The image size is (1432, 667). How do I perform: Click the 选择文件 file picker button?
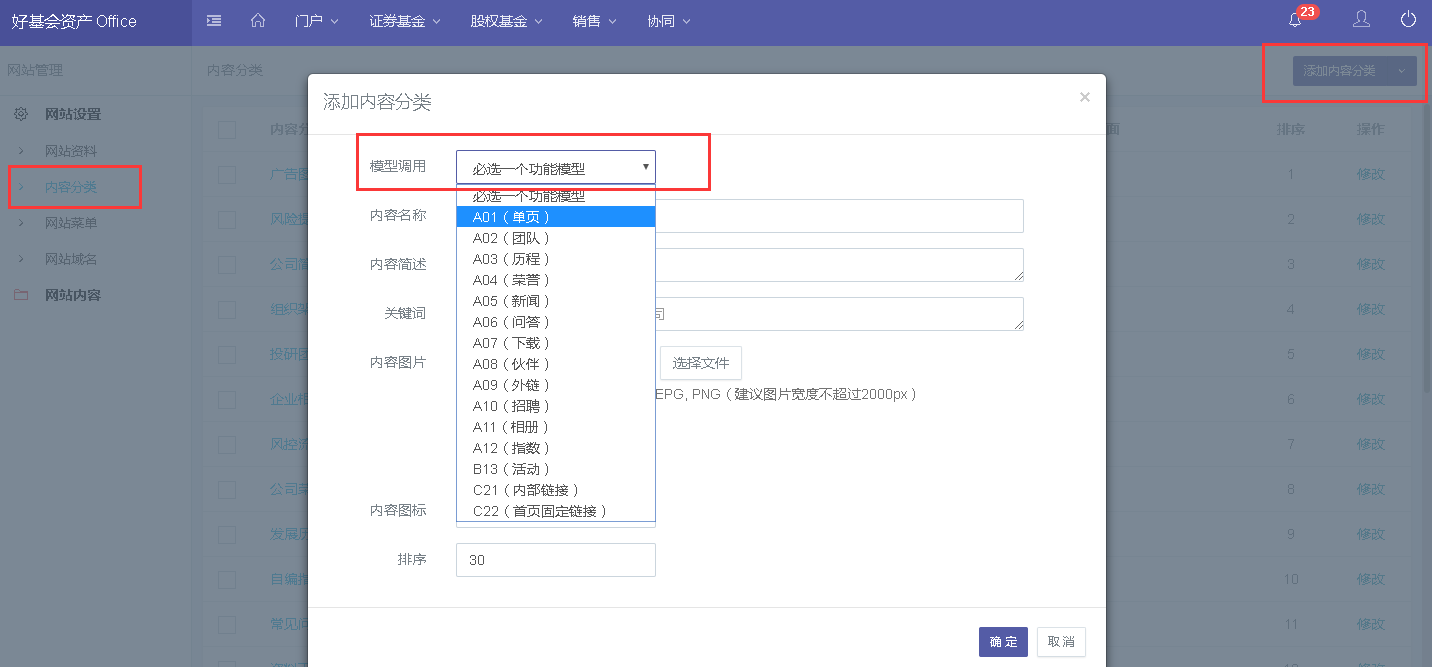pyautogui.click(x=700, y=363)
